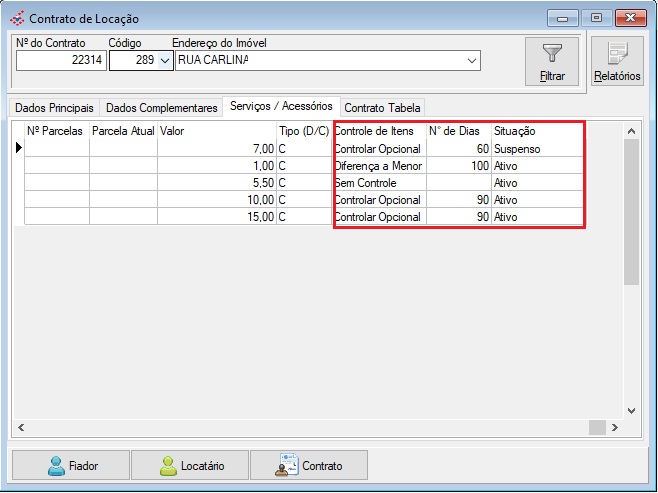Click the Filtrar funnel icon

[553, 52]
